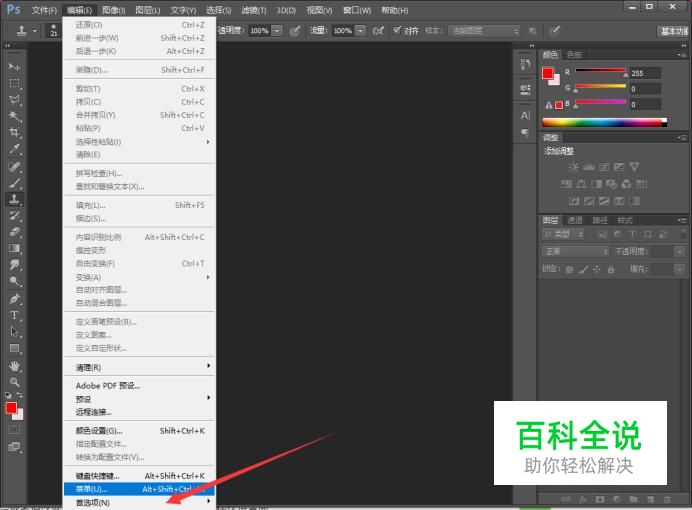Select the Eyedropper tool
Screen dimensions: 692x510
coord(14,149)
